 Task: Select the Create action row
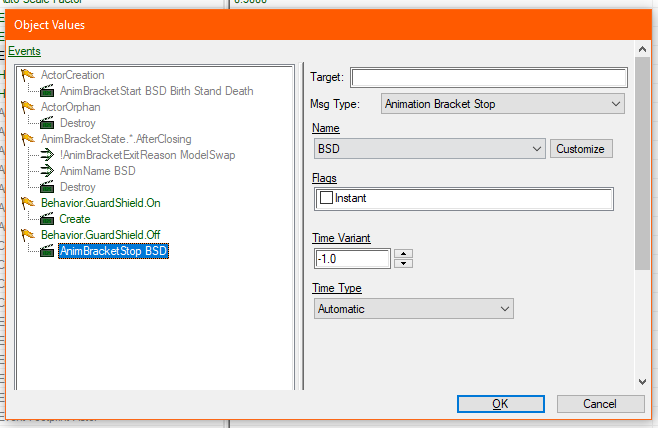75,219
